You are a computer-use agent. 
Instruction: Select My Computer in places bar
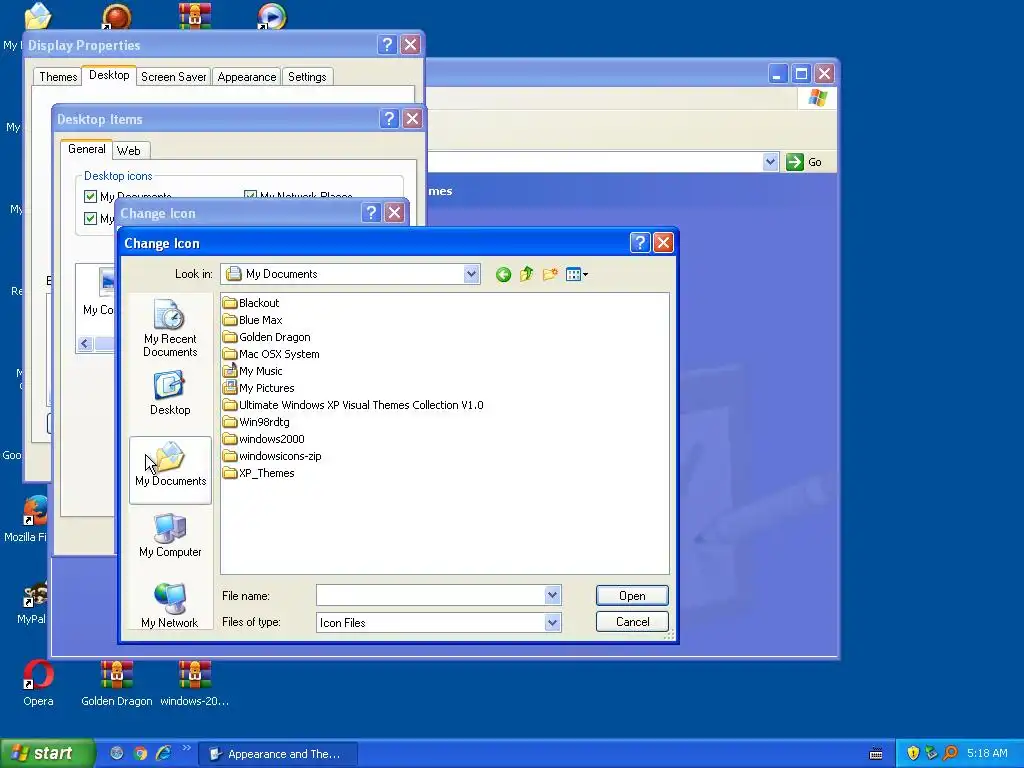[170, 536]
